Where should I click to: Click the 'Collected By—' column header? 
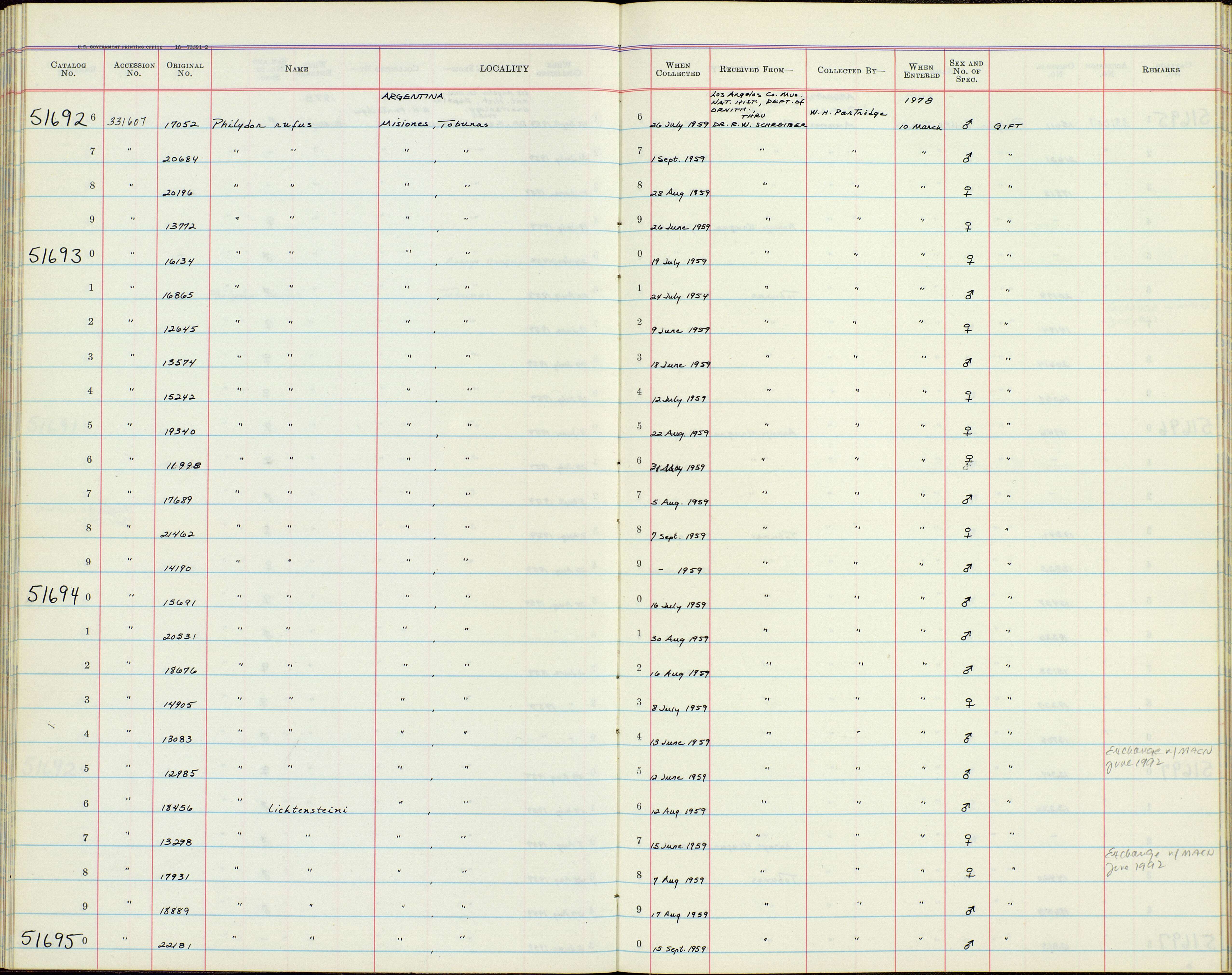point(851,70)
